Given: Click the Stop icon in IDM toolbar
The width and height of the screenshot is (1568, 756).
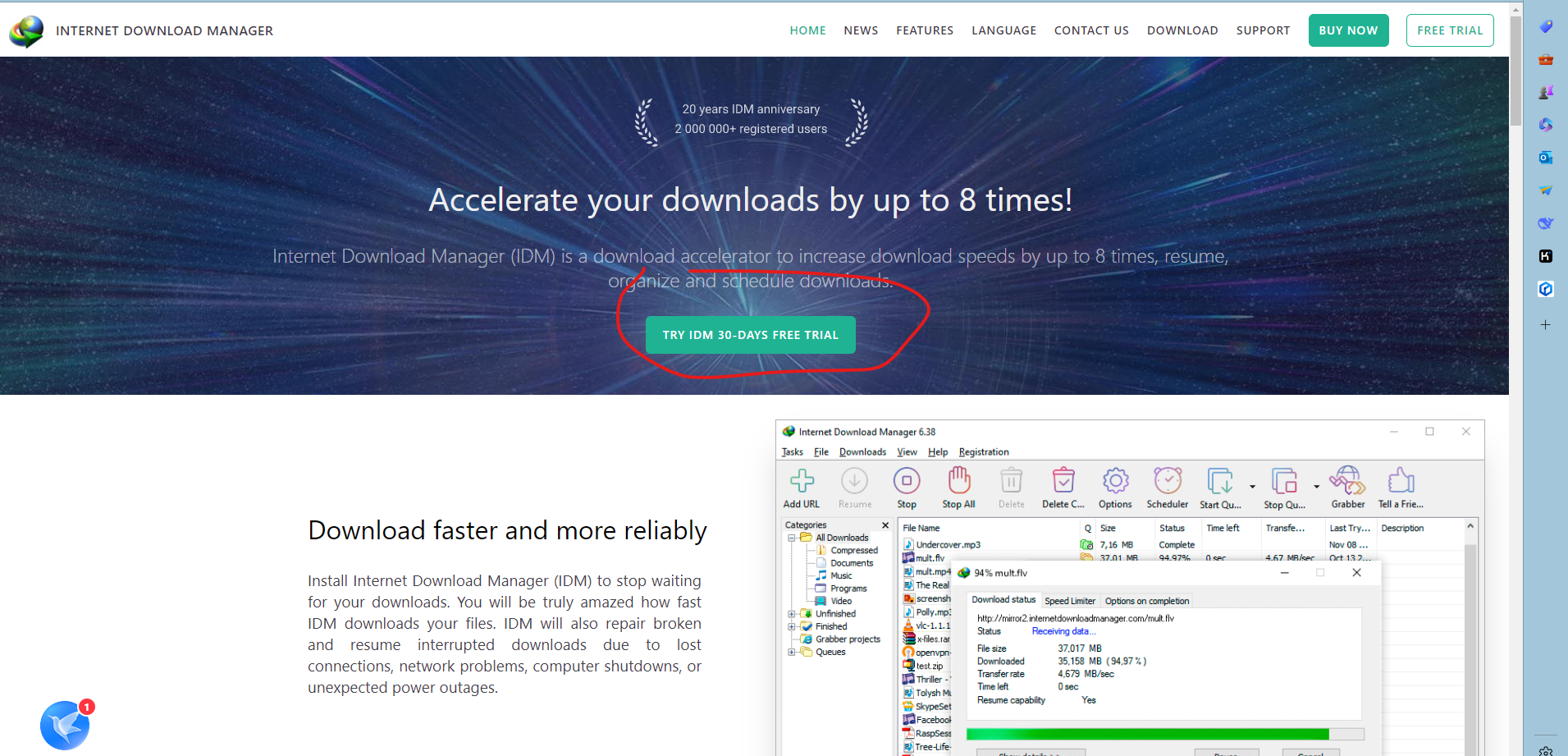Looking at the screenshot, I should [x=907, y=481].
